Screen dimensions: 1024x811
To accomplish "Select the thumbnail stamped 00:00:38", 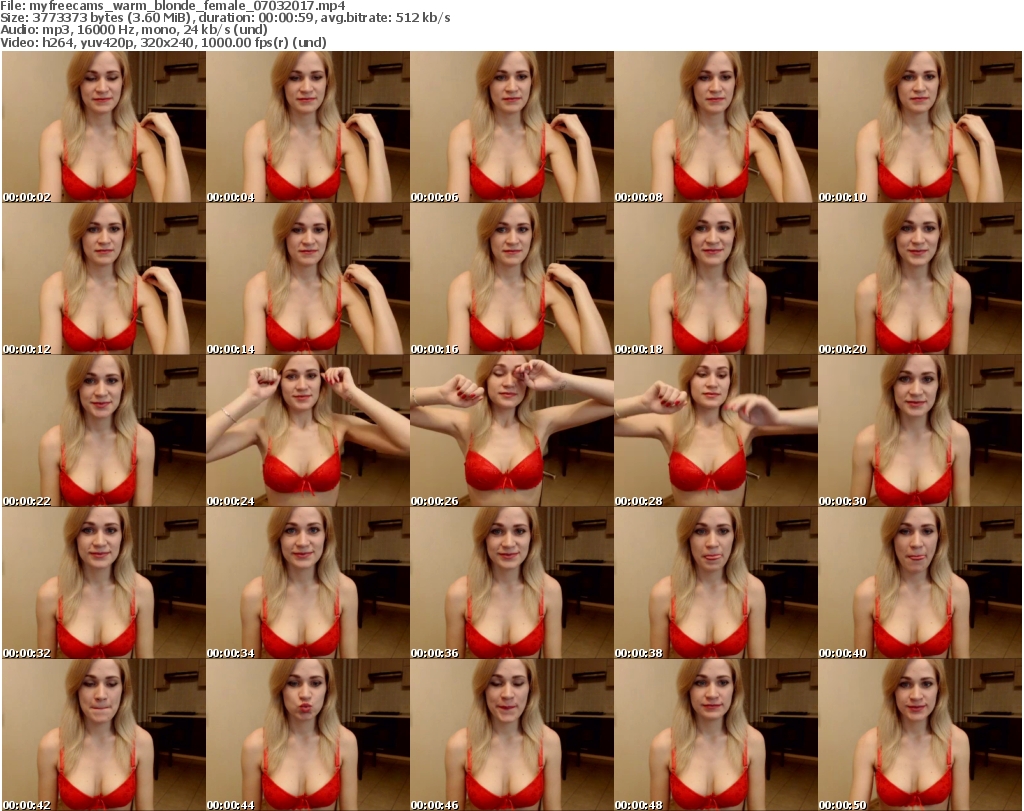I will pos(716,582).
